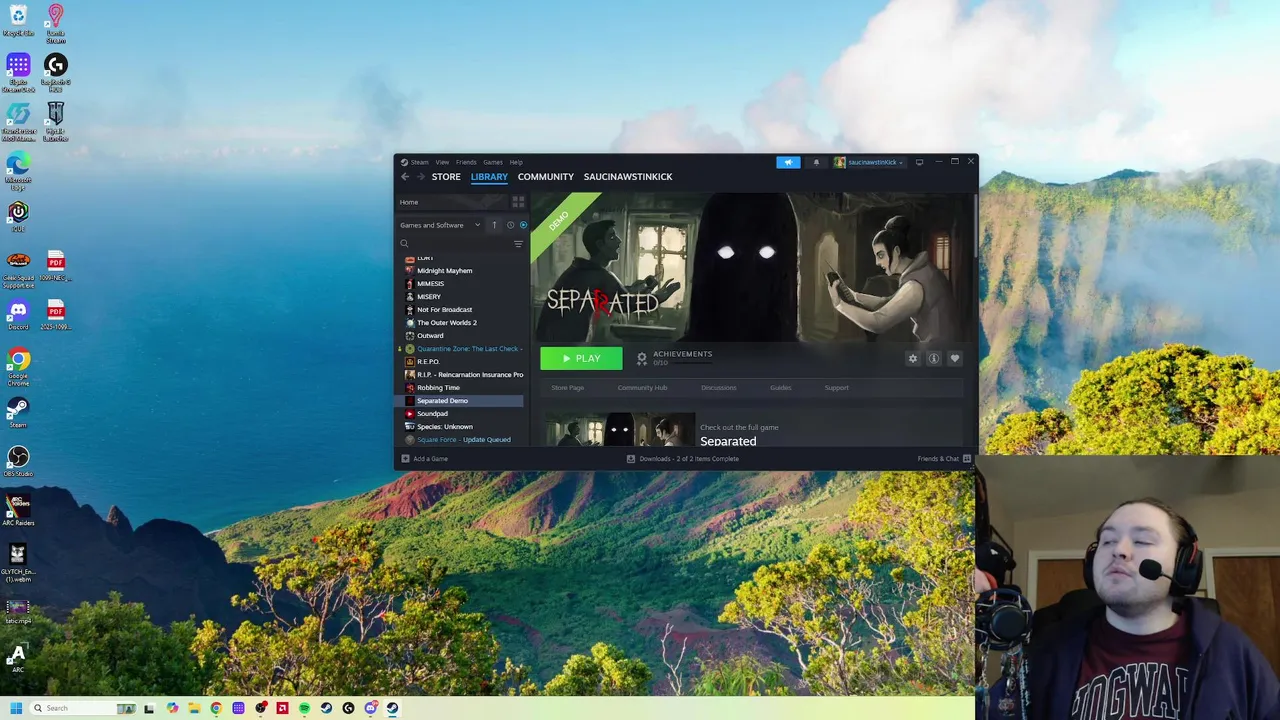Select R.E.P.O. in the library list
The height and width of the screenshot is (720, 1280).
pyautogui.click(x=460, y=362)
